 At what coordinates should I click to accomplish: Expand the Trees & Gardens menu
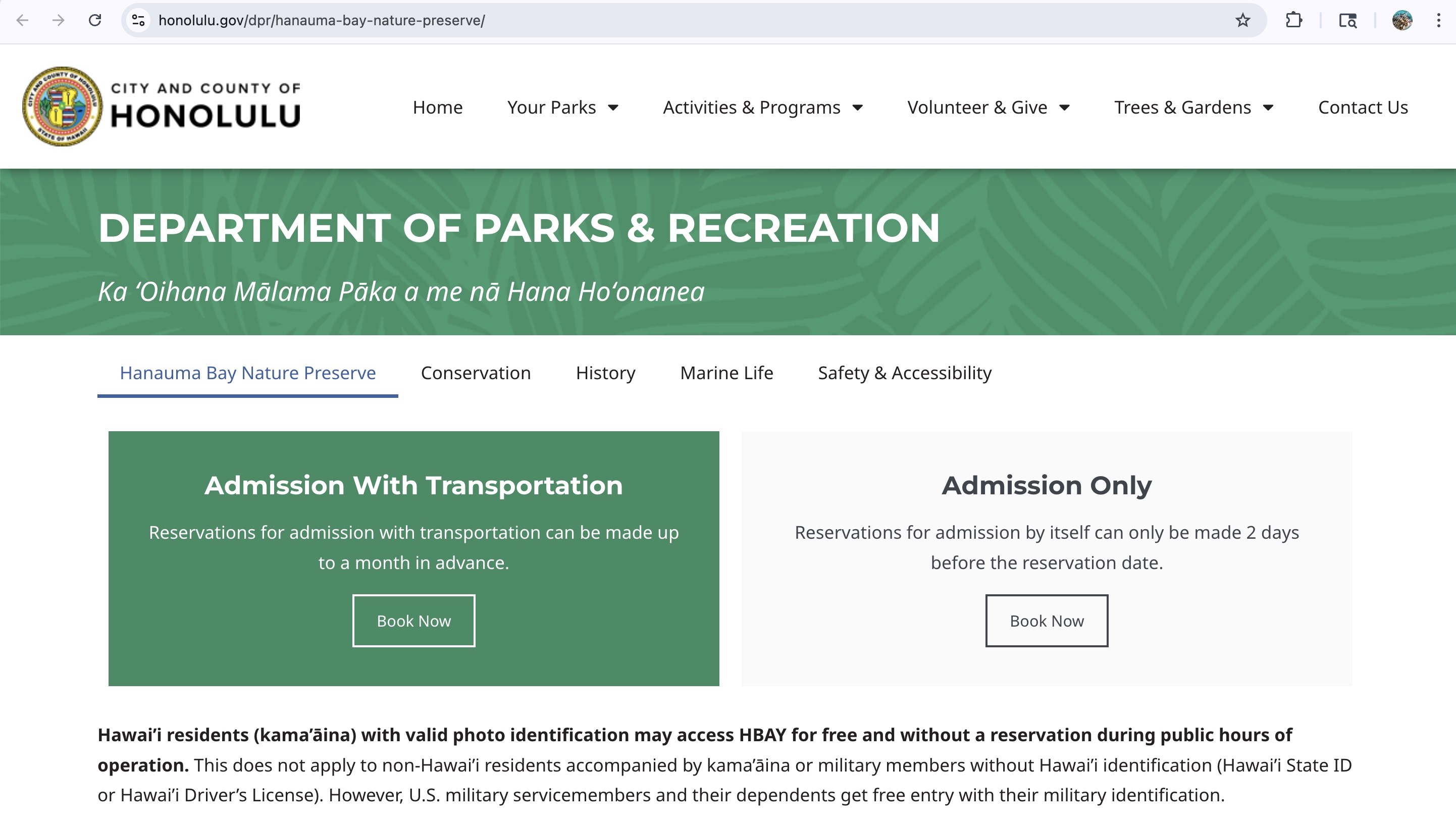[x=1193, y=108]
